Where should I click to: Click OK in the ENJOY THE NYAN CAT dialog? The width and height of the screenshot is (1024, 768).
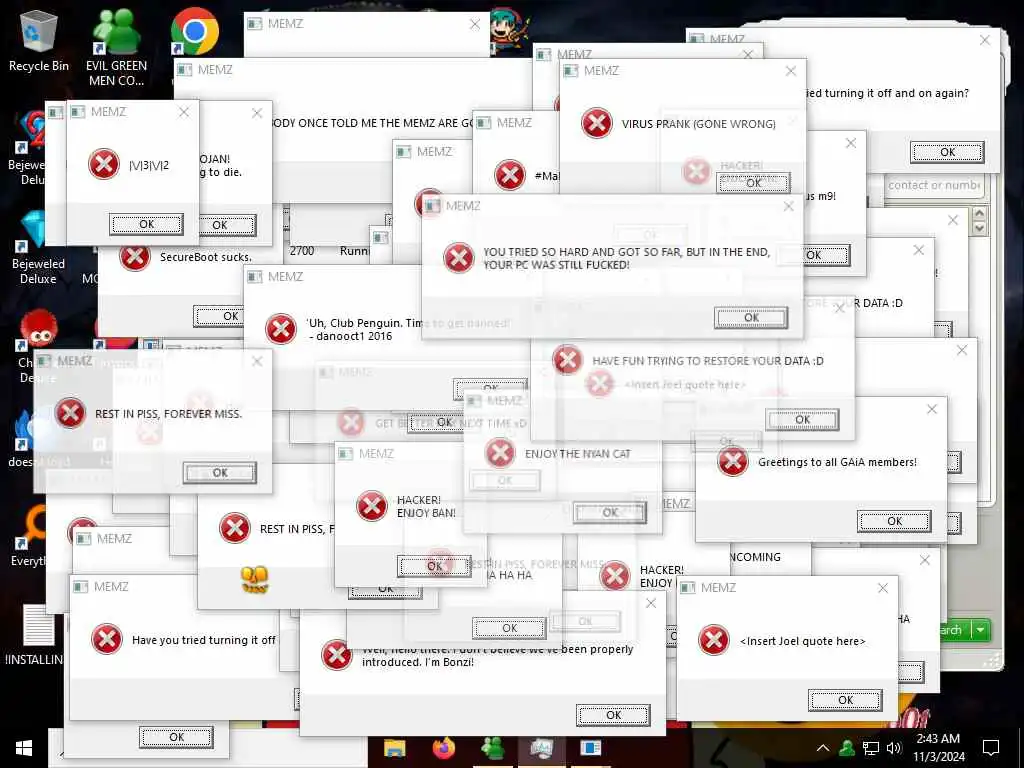coord(610,512)
